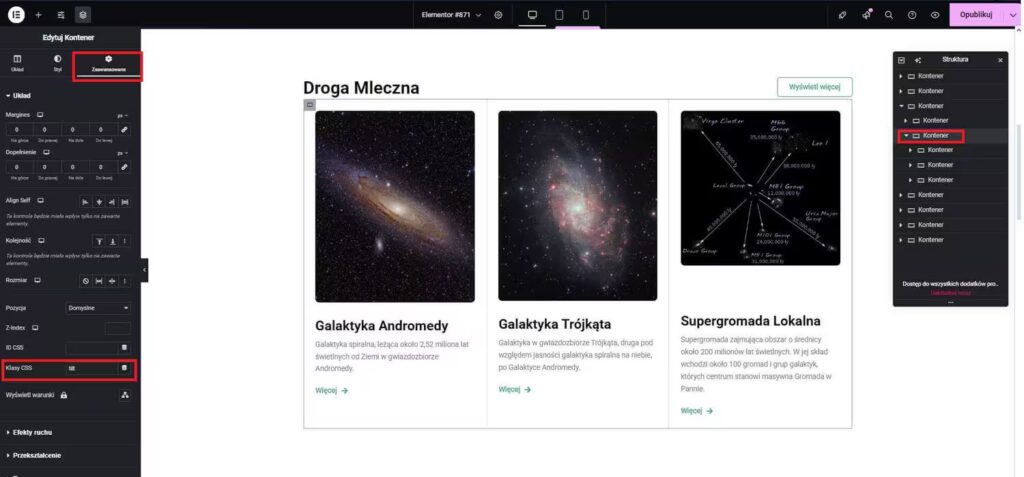This screenshot has width=1024, height=477.
Task: Click Więcej link under Supergromada Lokalna
Action: (697, 411)
